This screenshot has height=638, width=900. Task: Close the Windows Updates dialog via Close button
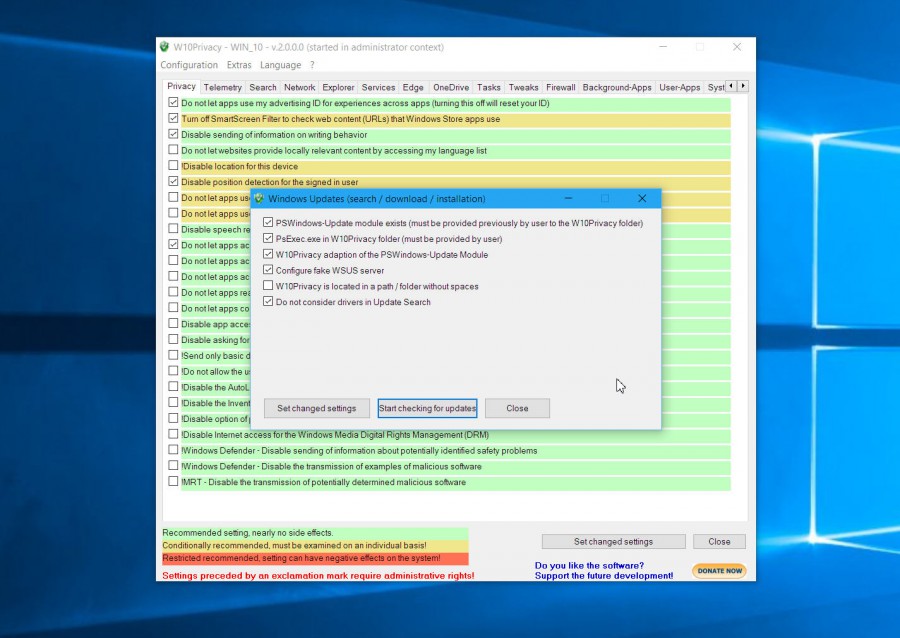click(517, 408)
